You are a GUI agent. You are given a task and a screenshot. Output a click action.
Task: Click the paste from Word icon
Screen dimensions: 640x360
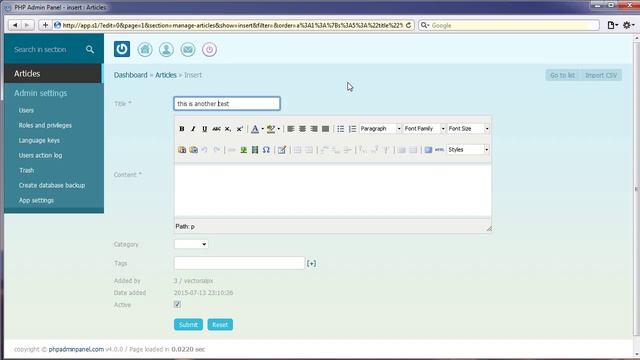click(x=193, y=150)
